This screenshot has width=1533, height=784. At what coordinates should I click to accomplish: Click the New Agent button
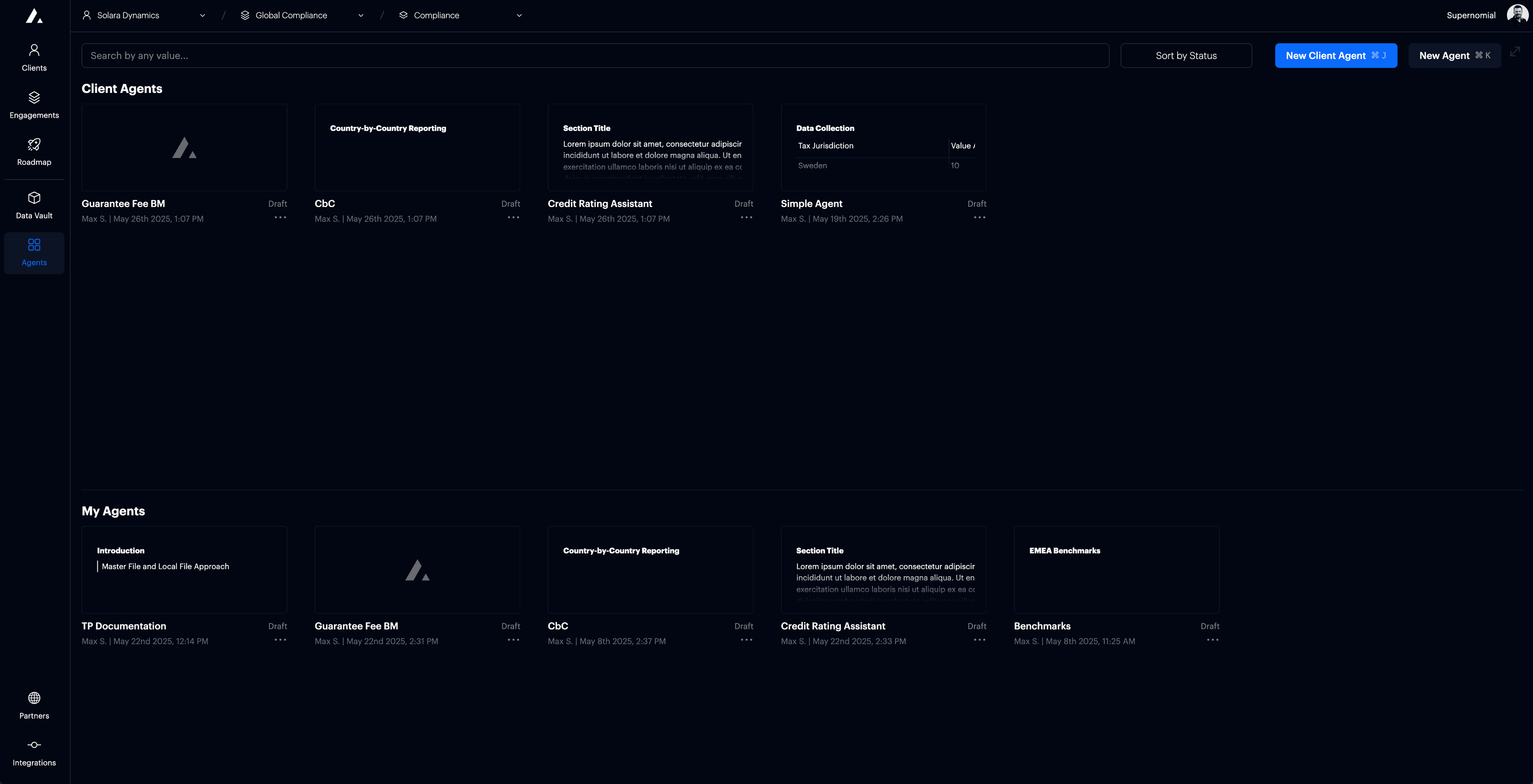1454,55
